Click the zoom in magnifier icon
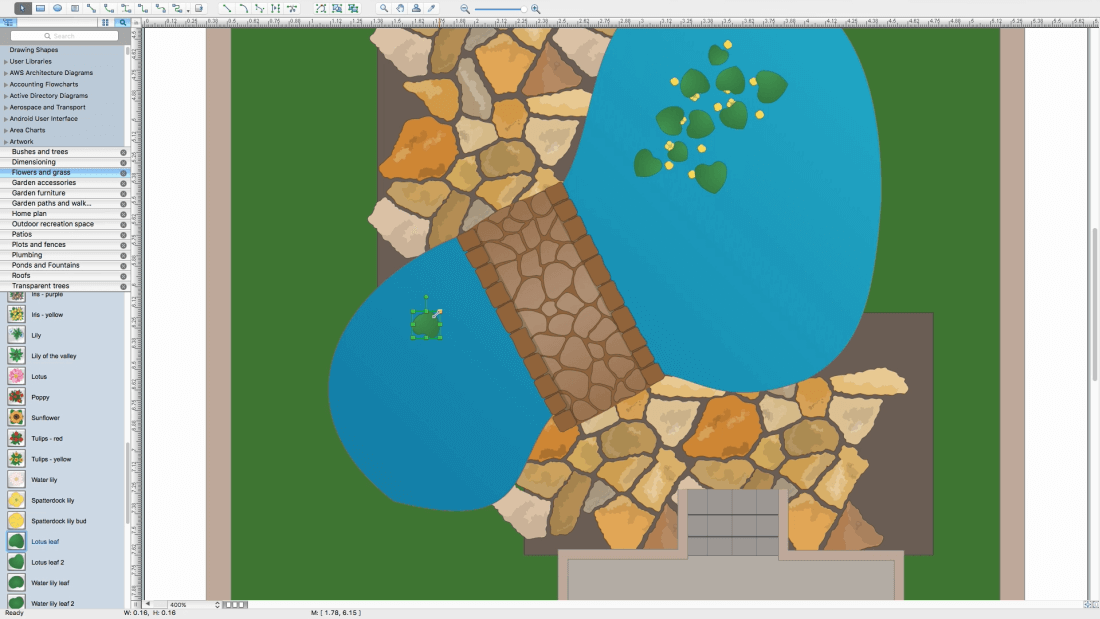This screenshot has width=1100, height=619. [535, 8]
